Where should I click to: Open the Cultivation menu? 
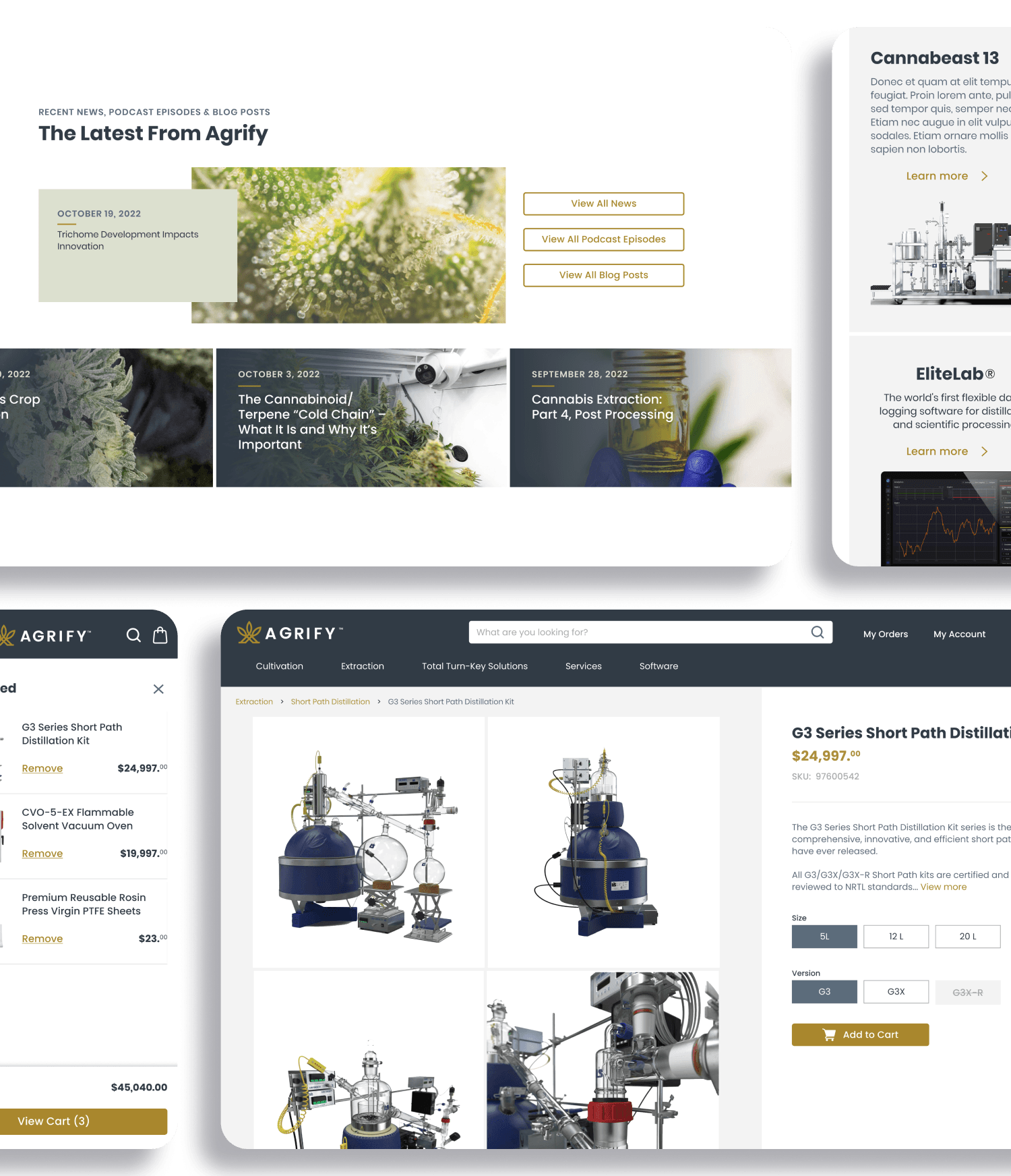(x=280, y=666)
